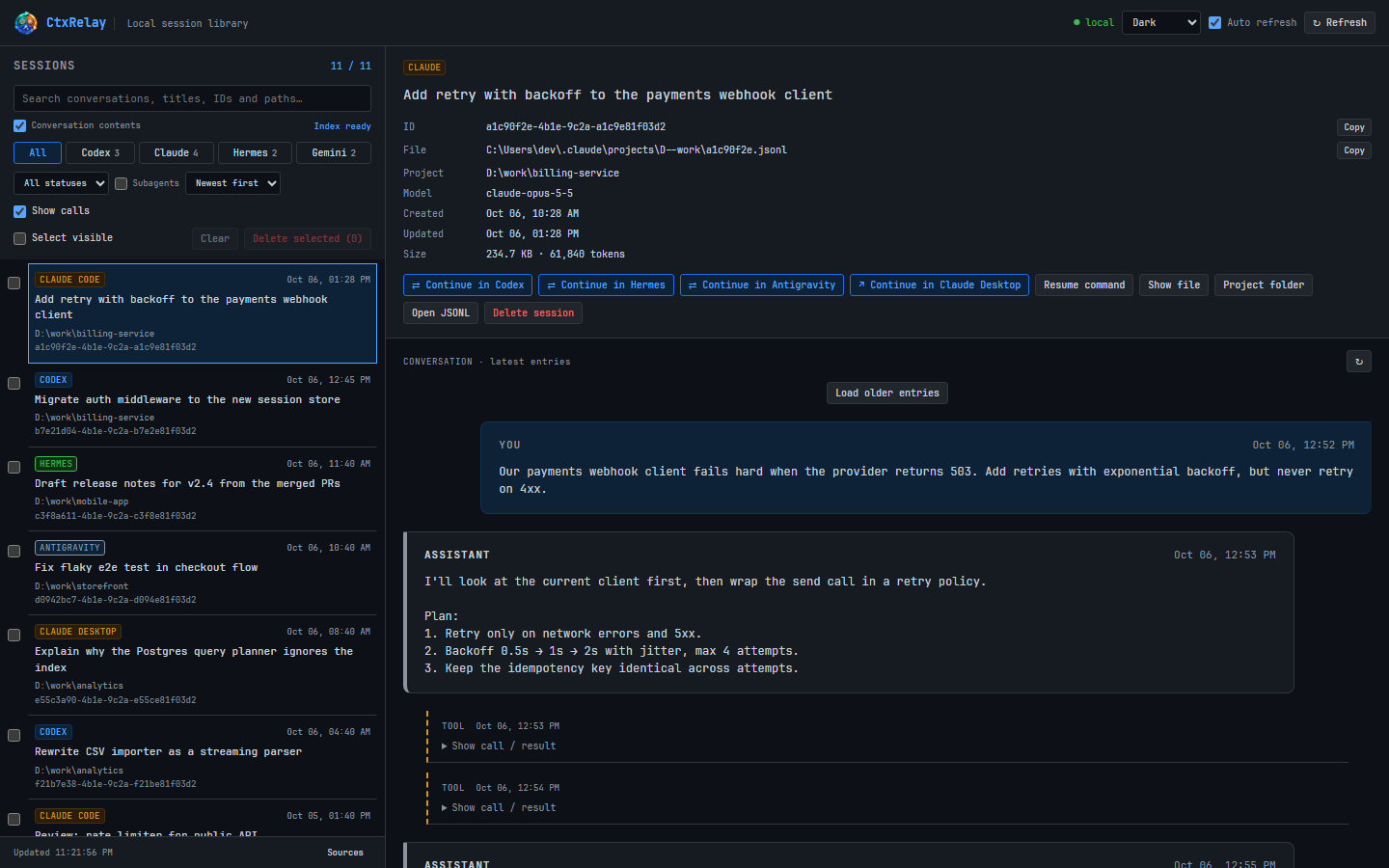Image resolution: width=1389 pixels, height=868 pixels.
Task: Copy the session file path
Action: tap(1354, 150)
